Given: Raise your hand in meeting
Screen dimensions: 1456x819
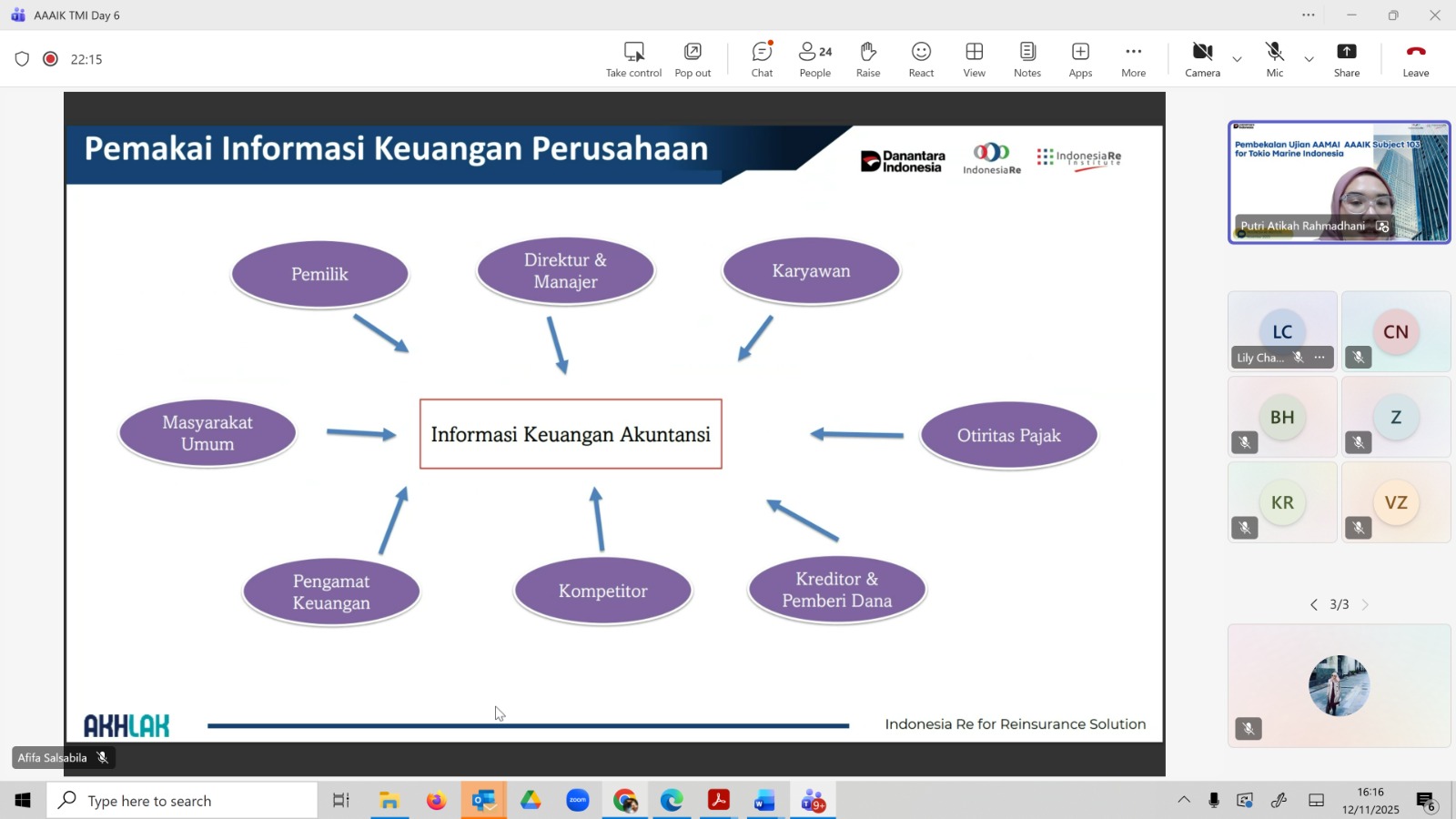Looking at the screenshot, I should click(868, 60).
